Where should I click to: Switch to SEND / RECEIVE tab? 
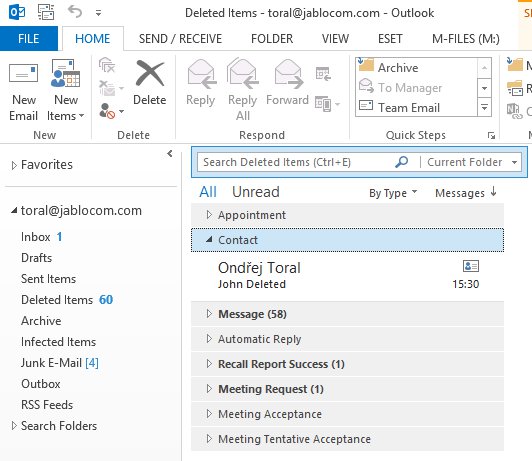click(x=180, y=38)
